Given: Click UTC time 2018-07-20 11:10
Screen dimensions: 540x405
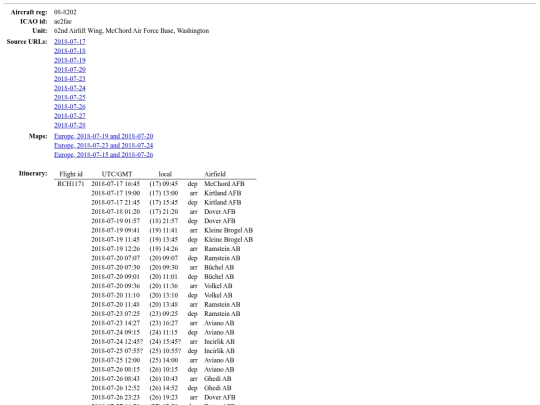Looking at the screenshot, I should pos(115,295).
